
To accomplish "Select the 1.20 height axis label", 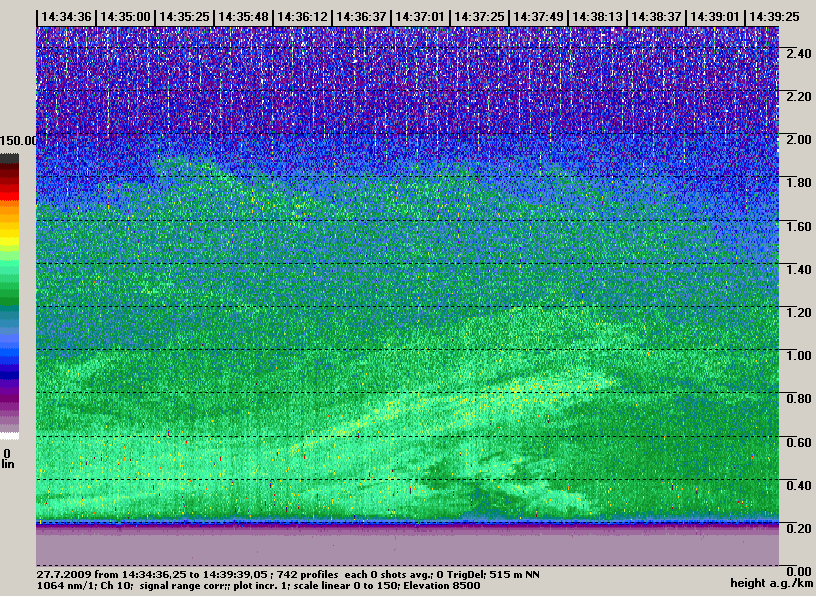I will pyautogui.click(x=798, y=312).
